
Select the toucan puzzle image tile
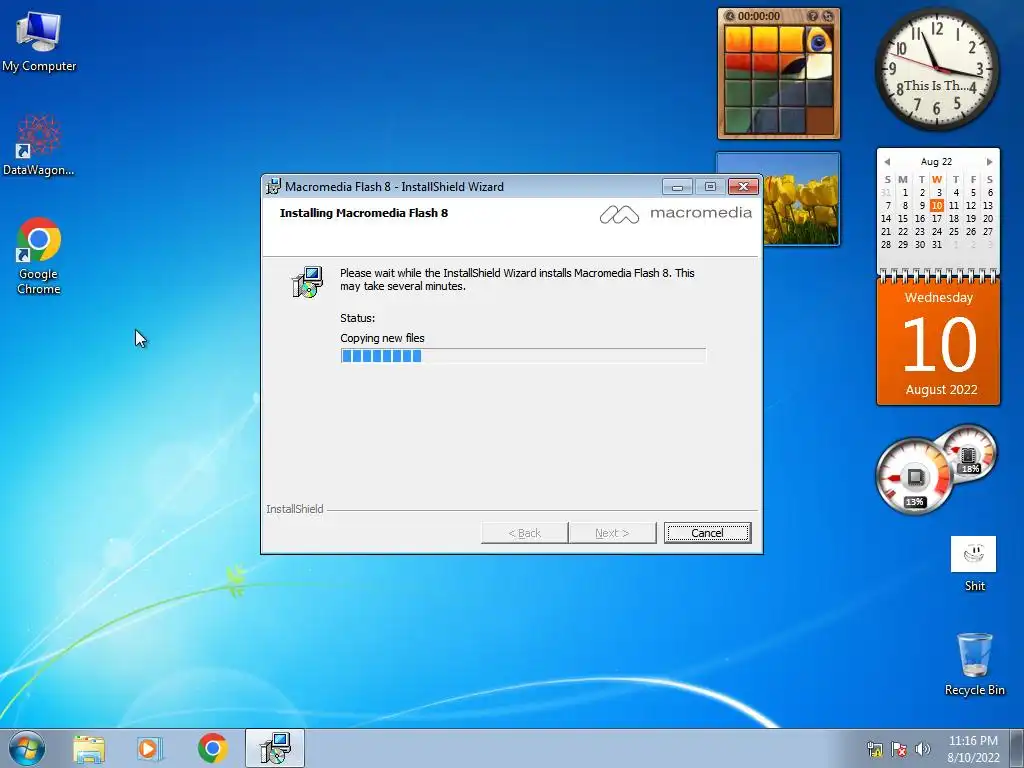point(778,80)
